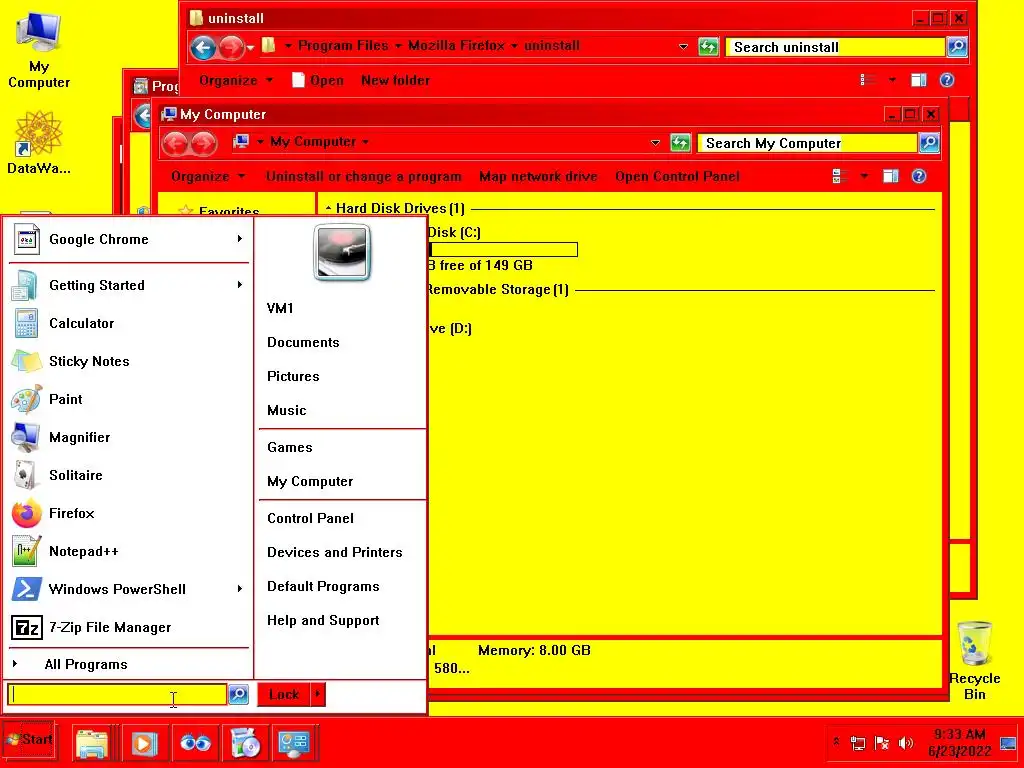Open Help and Support

323,620
